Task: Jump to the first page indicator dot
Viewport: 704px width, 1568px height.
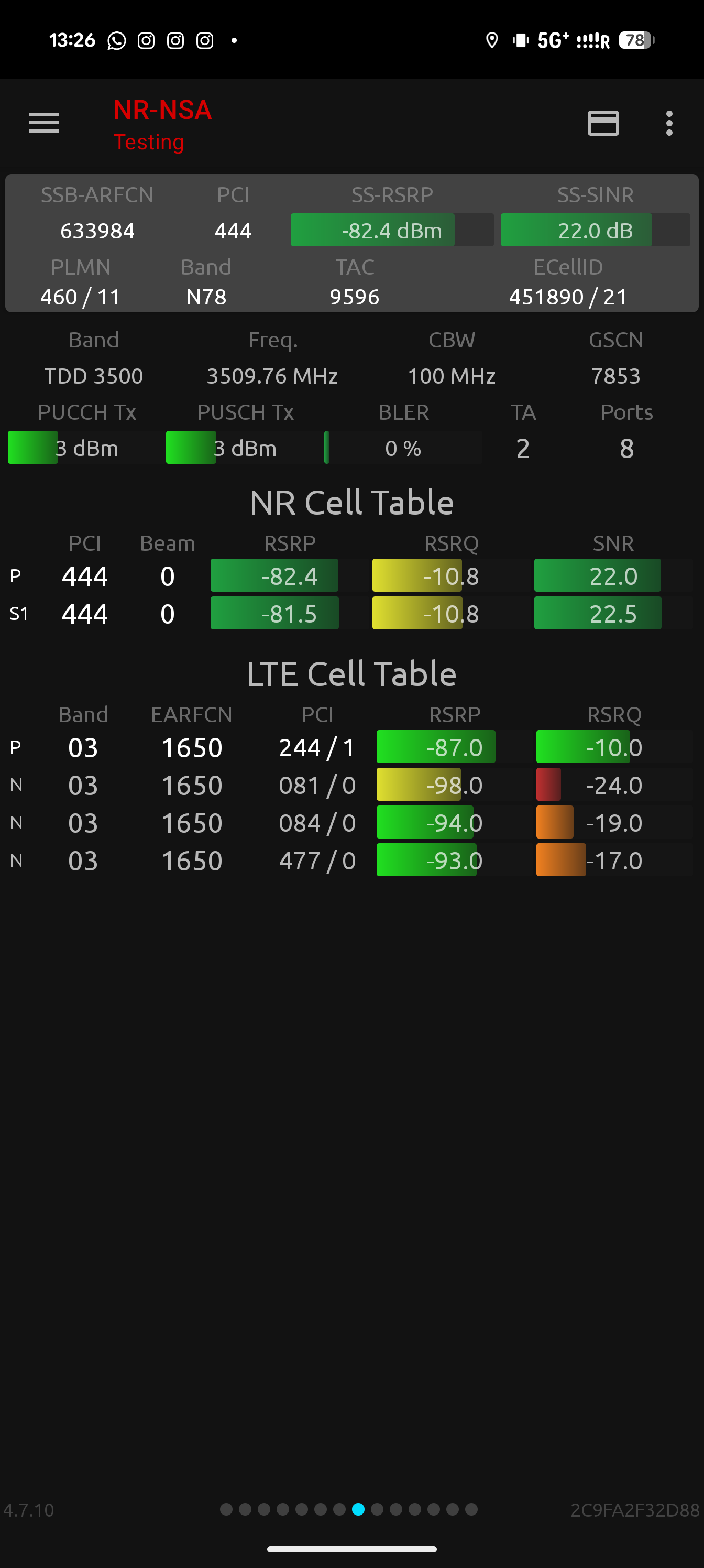Action: point(226,1509)
